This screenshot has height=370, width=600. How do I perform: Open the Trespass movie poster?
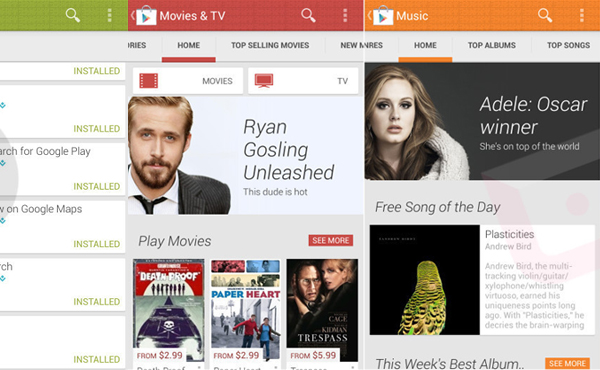point(322,310)
